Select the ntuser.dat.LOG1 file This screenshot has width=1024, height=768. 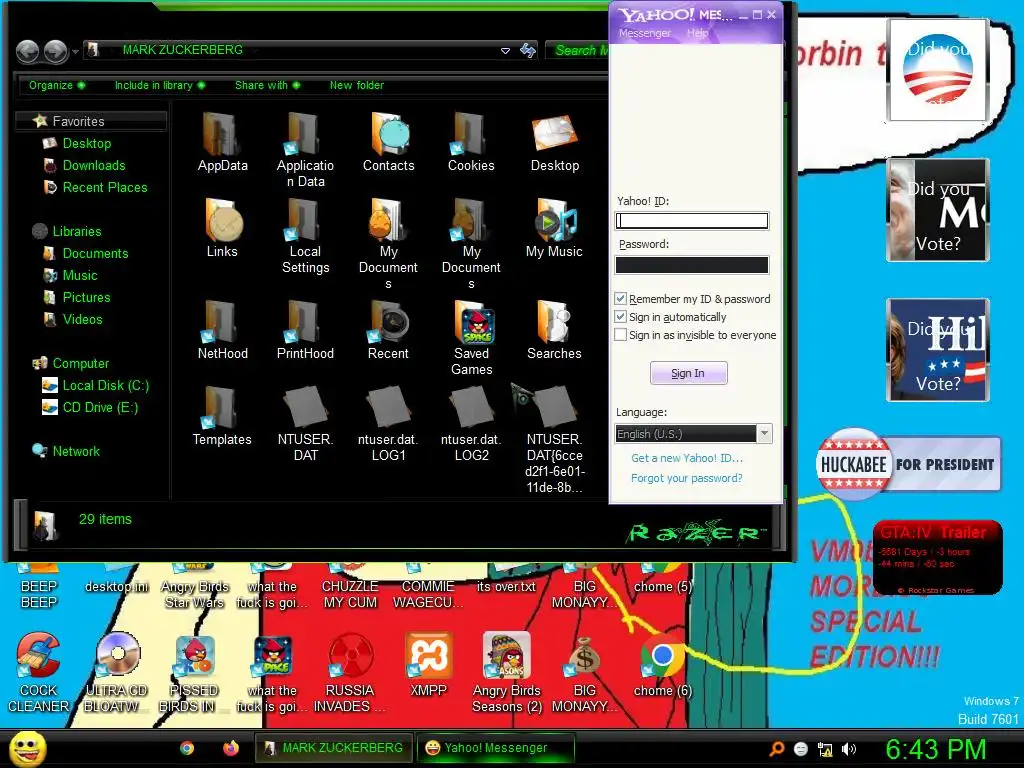pos(389,424)
